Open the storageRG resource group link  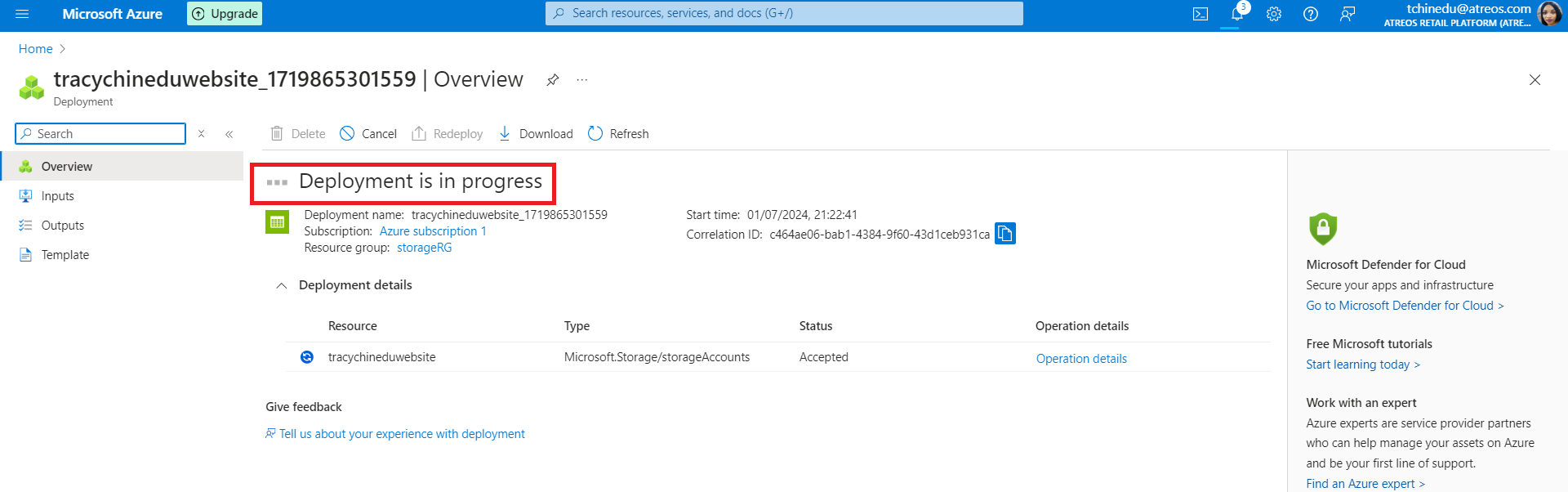[x=424, y=248]
